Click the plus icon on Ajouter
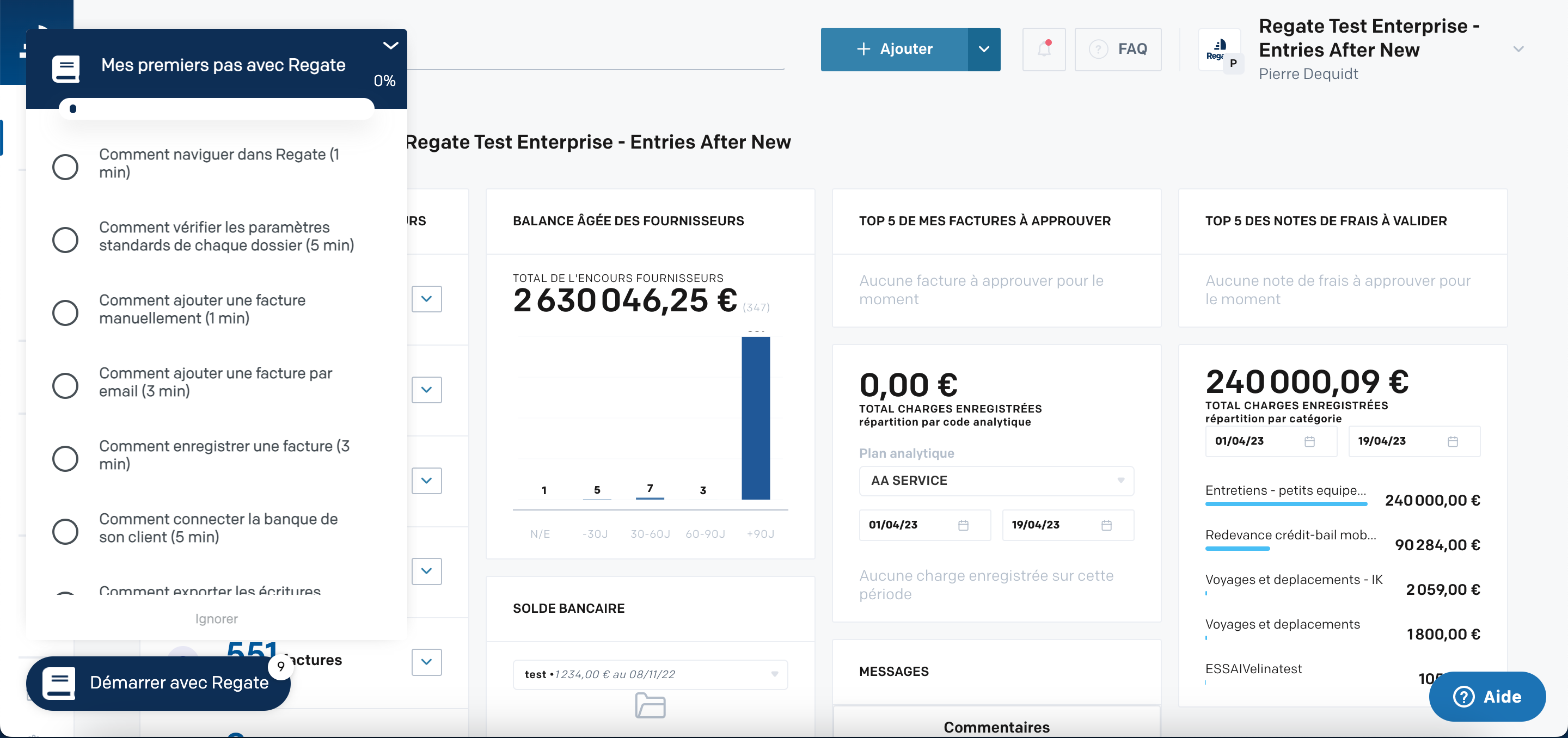The height and width of the screenshot is (738, 1568). [x=863, y=48]
